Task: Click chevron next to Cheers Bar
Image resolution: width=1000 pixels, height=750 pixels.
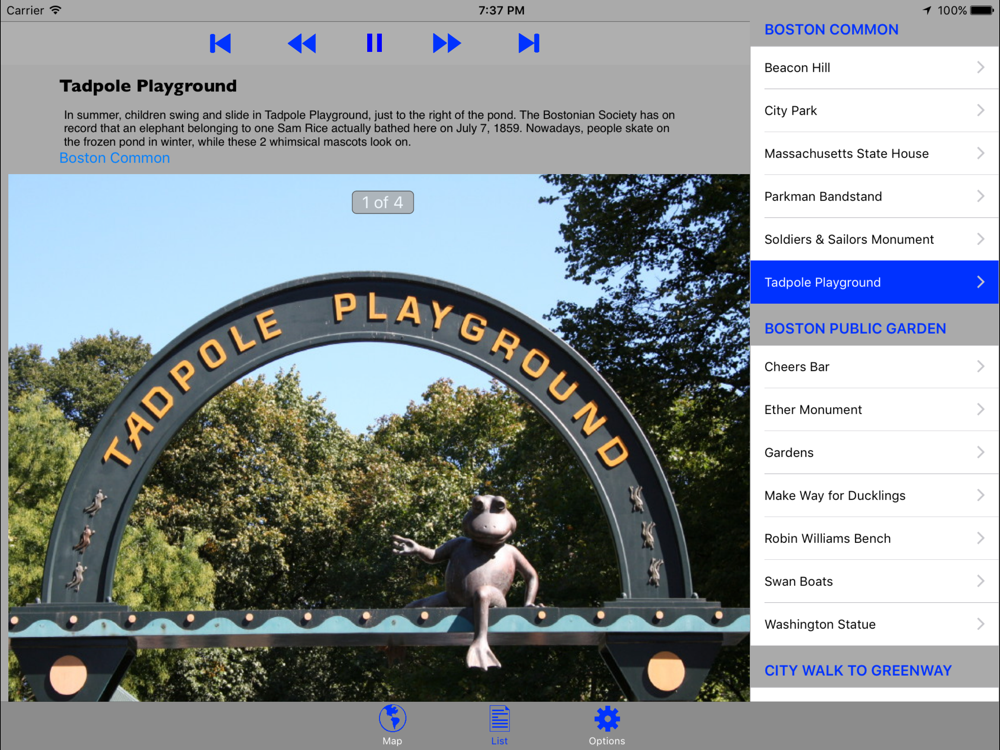Action: point(981,366)
